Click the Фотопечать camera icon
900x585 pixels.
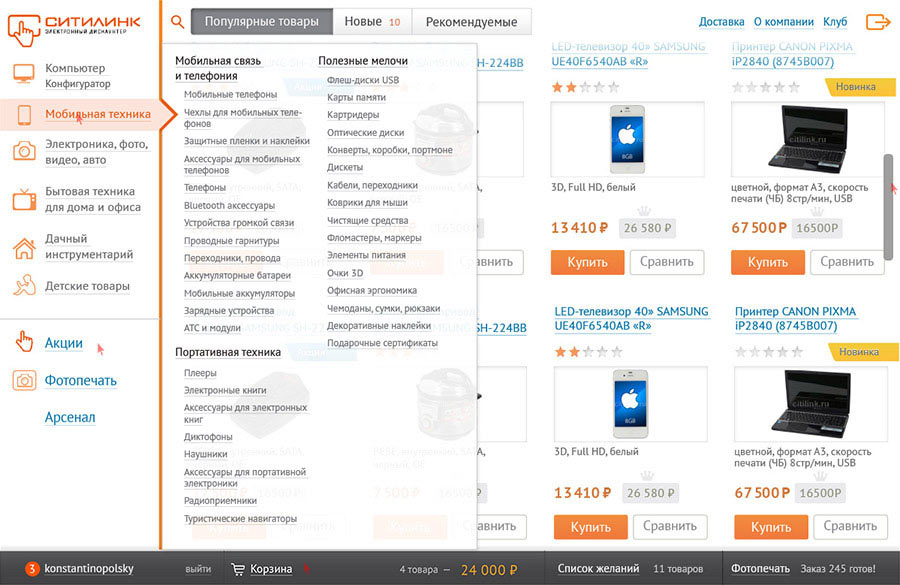click(24, 381)
